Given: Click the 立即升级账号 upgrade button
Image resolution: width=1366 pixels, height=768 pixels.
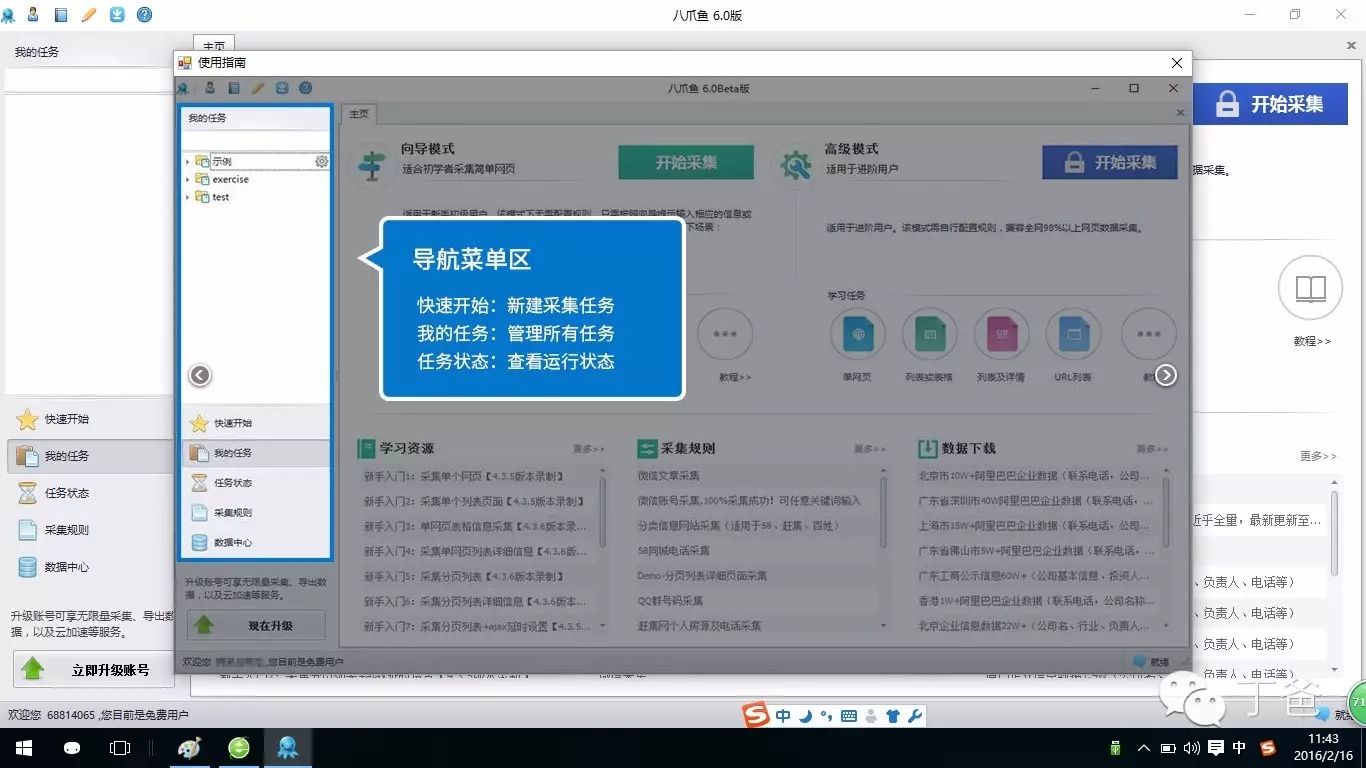Looking at the screenshot, I should point(93,670).
